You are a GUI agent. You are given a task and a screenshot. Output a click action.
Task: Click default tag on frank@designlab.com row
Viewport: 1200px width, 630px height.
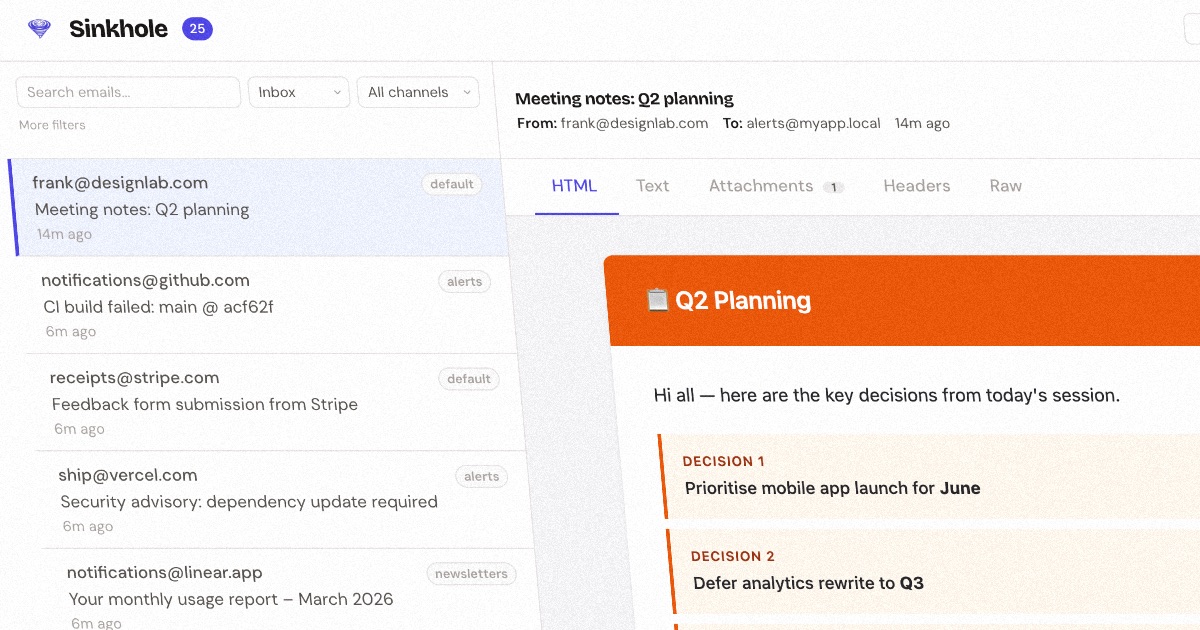tap(452, 184)
